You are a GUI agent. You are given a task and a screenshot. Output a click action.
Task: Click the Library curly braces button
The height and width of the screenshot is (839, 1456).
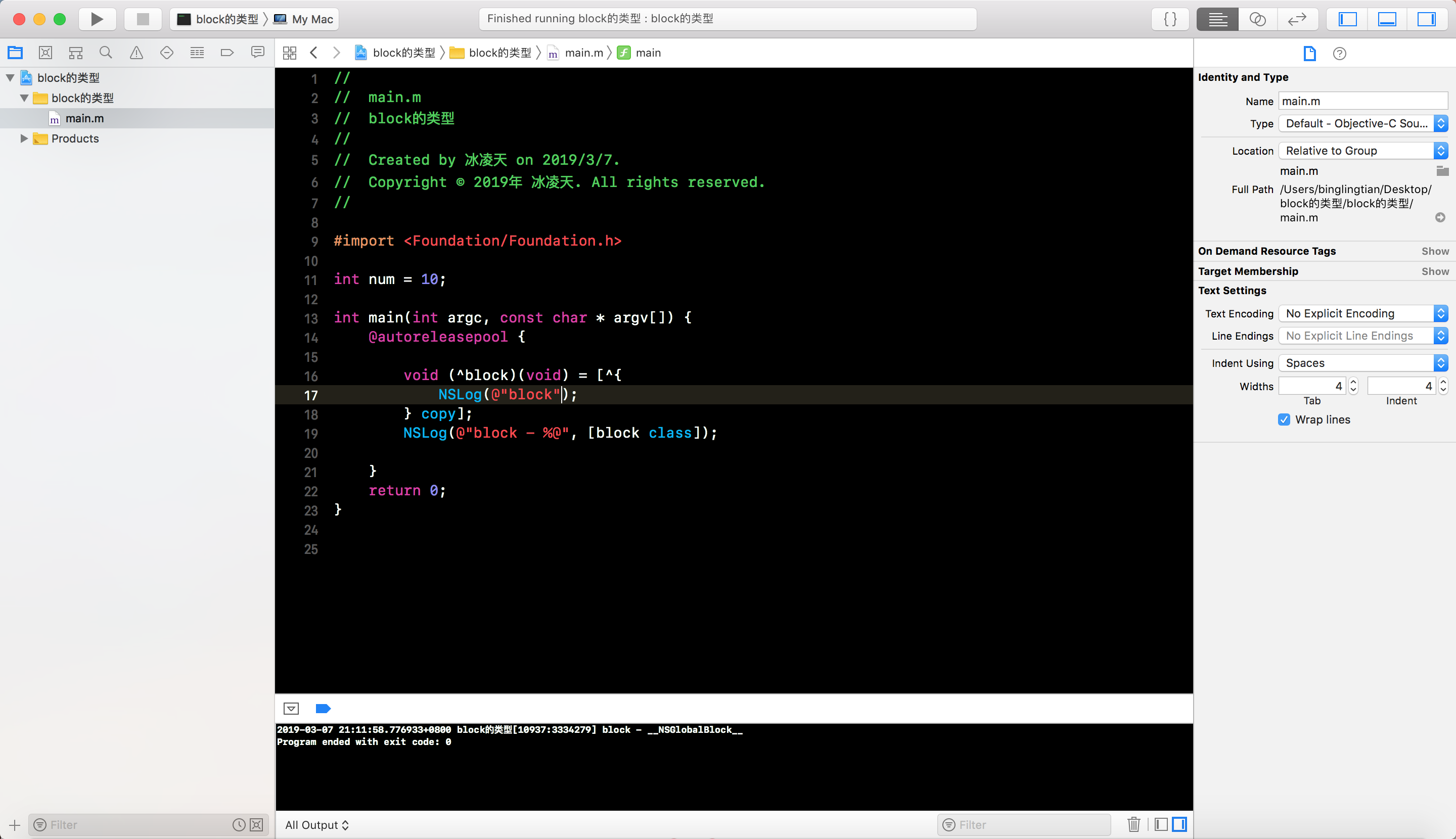[x=1170, y=19]
